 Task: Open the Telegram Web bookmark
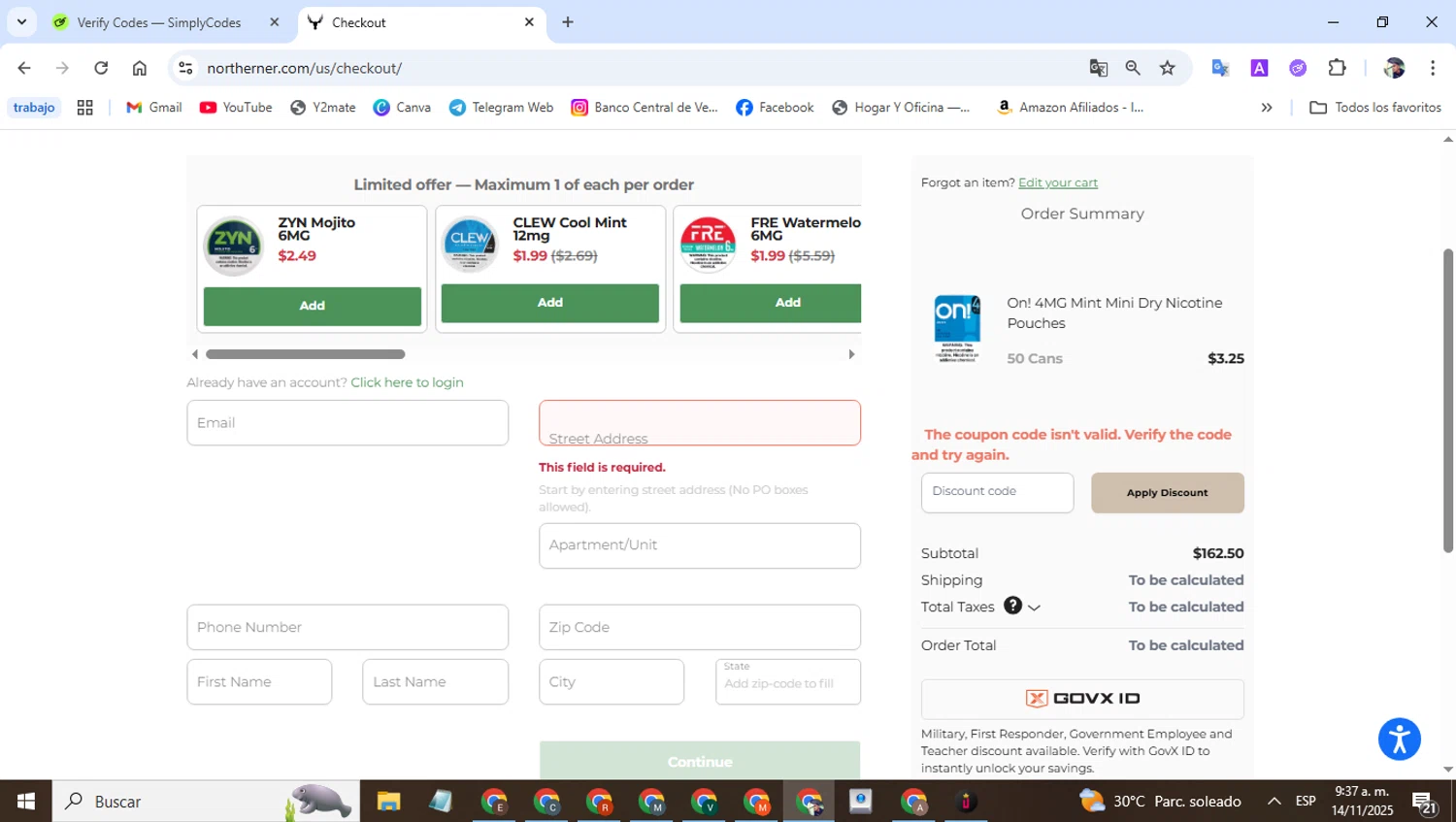coord(501,108)
